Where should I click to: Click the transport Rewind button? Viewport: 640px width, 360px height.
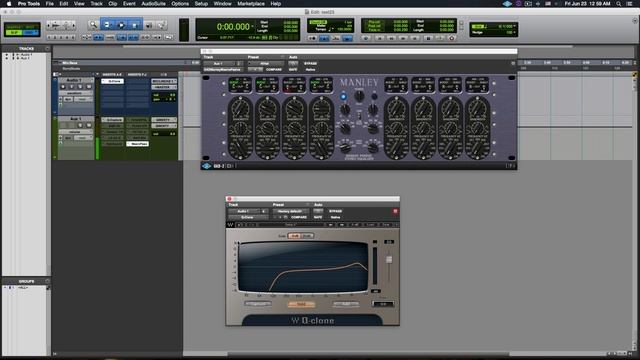tap(391, 38)
